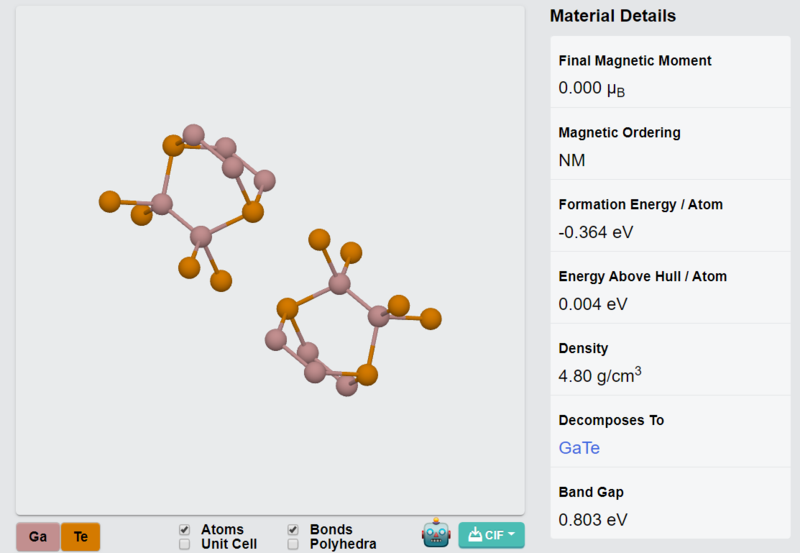This screenshot has width=800, height=553.
Task: Select the Te element color swatch
Action: click(81, 537)
